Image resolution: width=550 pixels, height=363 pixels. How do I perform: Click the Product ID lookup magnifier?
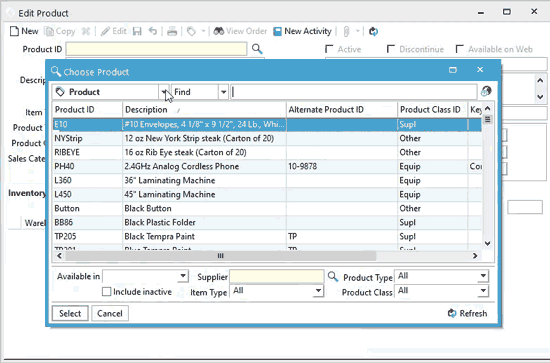coord(257,49)
